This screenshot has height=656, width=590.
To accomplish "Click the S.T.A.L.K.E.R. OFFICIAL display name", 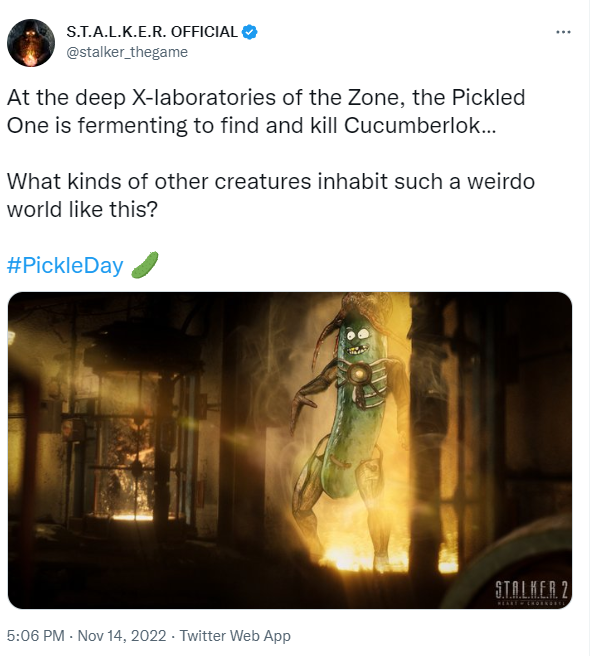I will tap(152, 32).
